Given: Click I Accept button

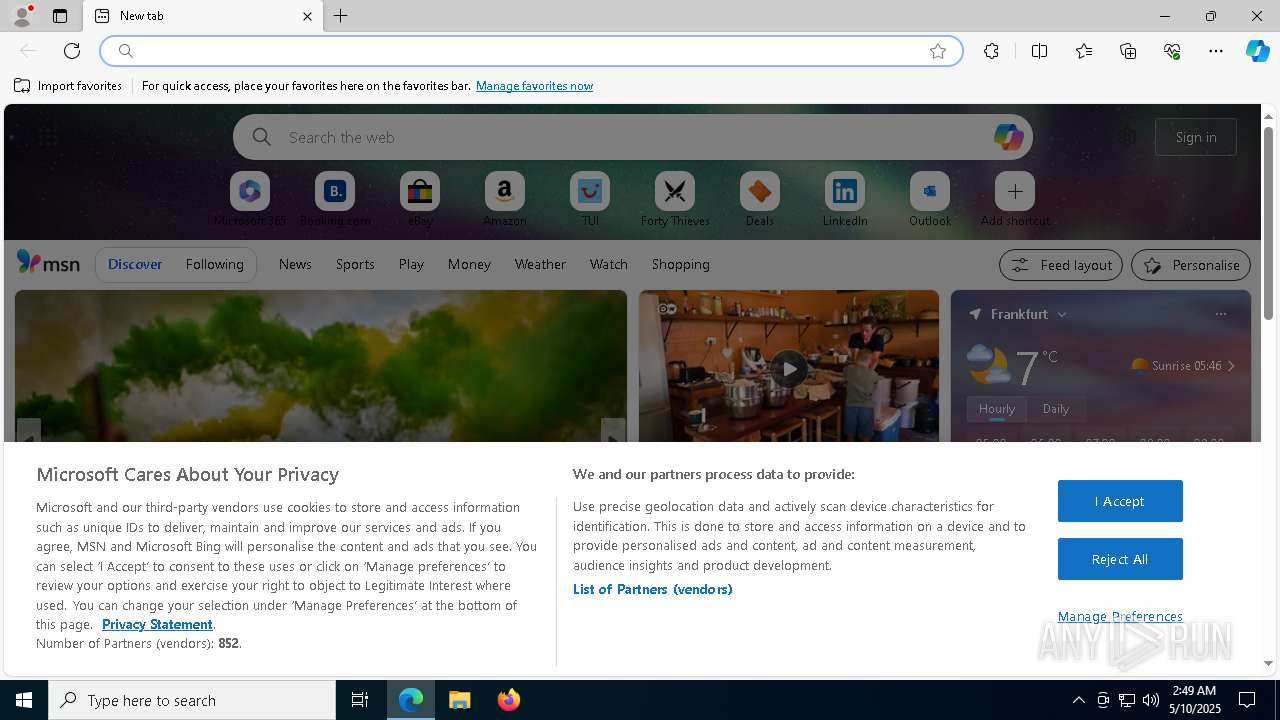Looking at the screenshot, I should click(x=1120, y=501).
